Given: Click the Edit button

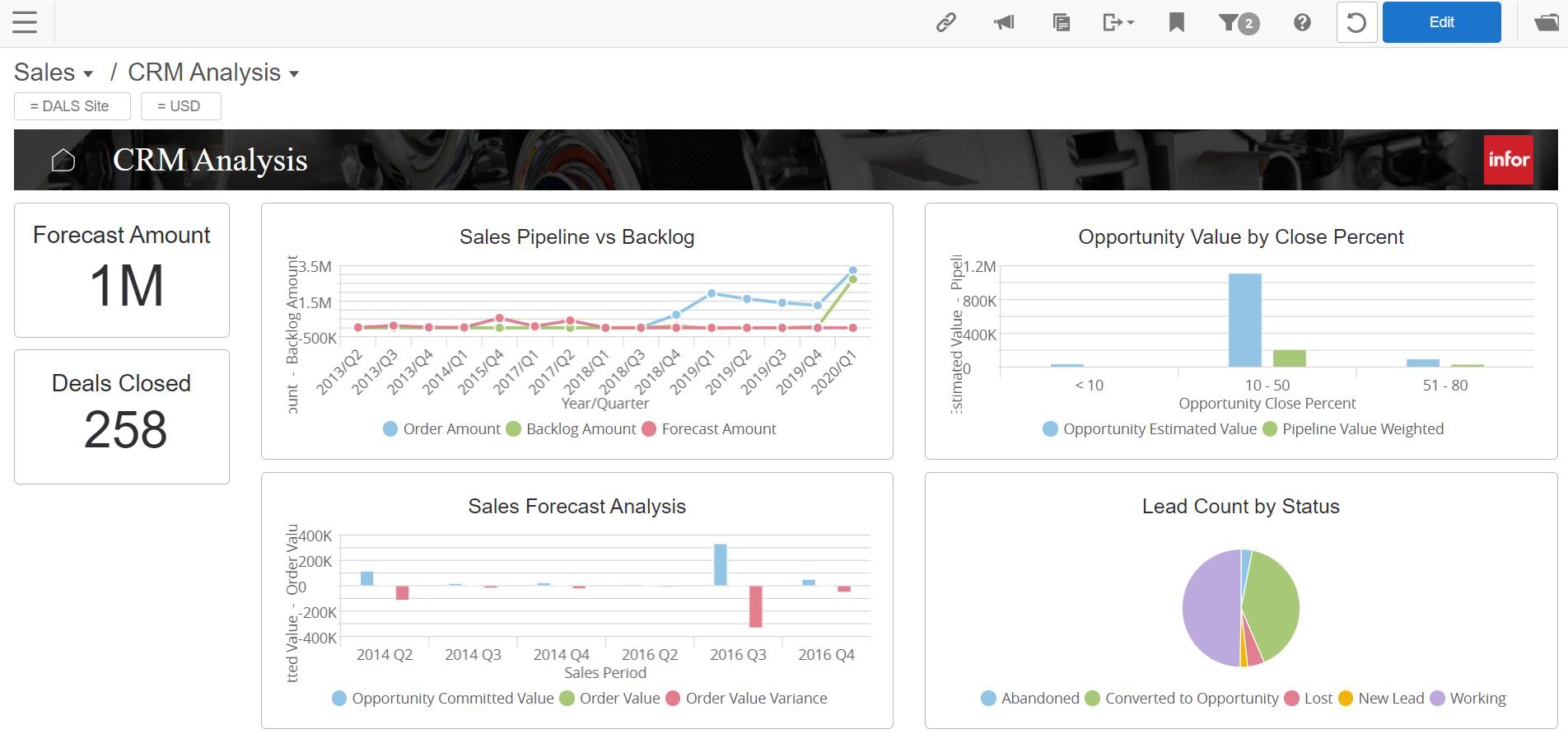Looking at the screenshot, I should pyautogui.click(x=1442, y=22).
